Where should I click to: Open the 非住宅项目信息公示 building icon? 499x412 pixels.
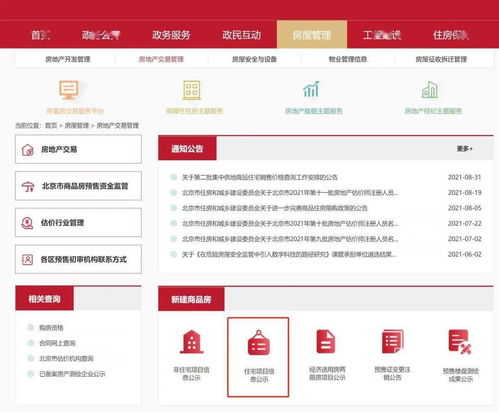point(192,342)
